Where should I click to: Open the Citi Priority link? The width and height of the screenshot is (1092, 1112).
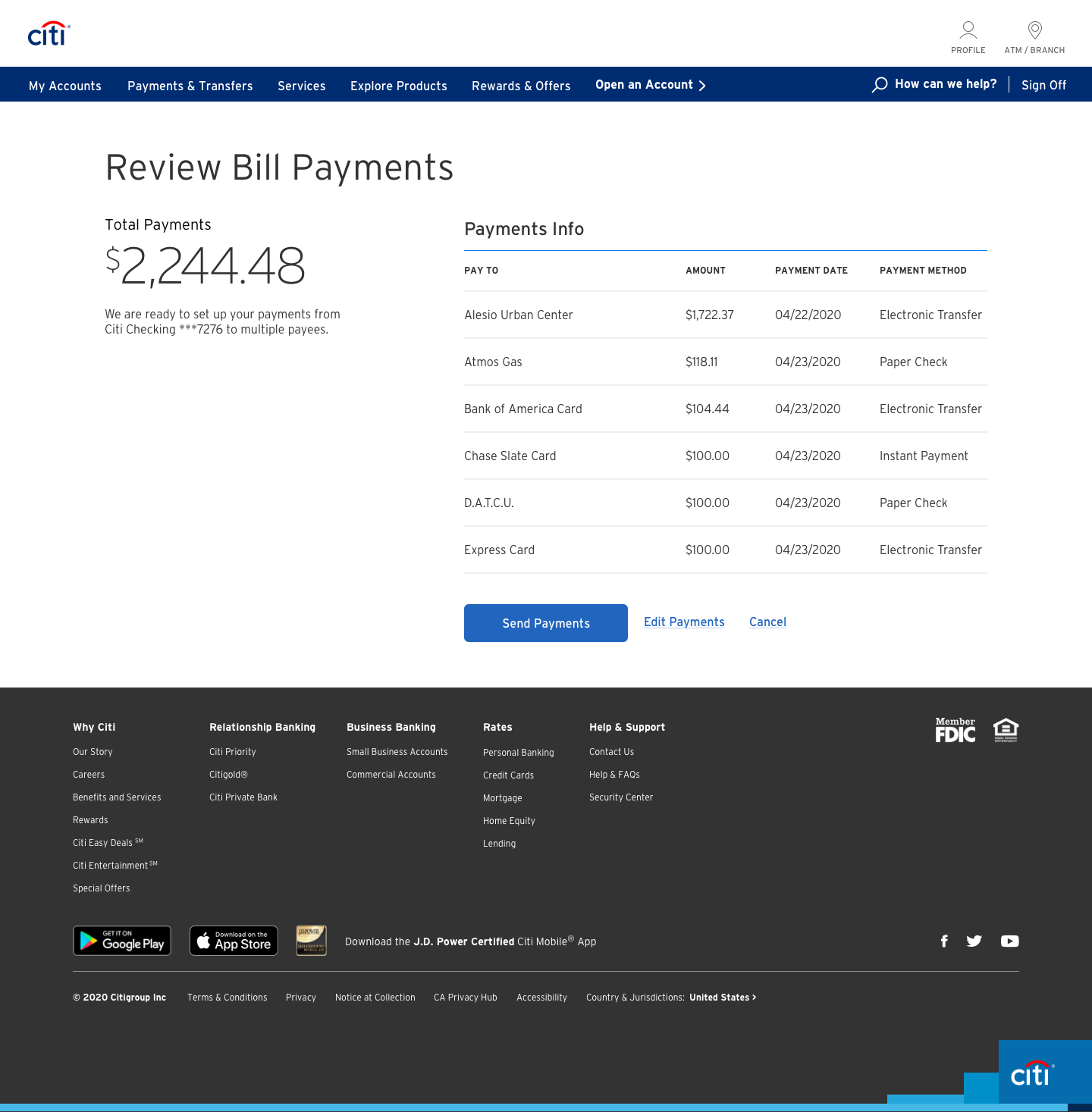click(233, 752)
